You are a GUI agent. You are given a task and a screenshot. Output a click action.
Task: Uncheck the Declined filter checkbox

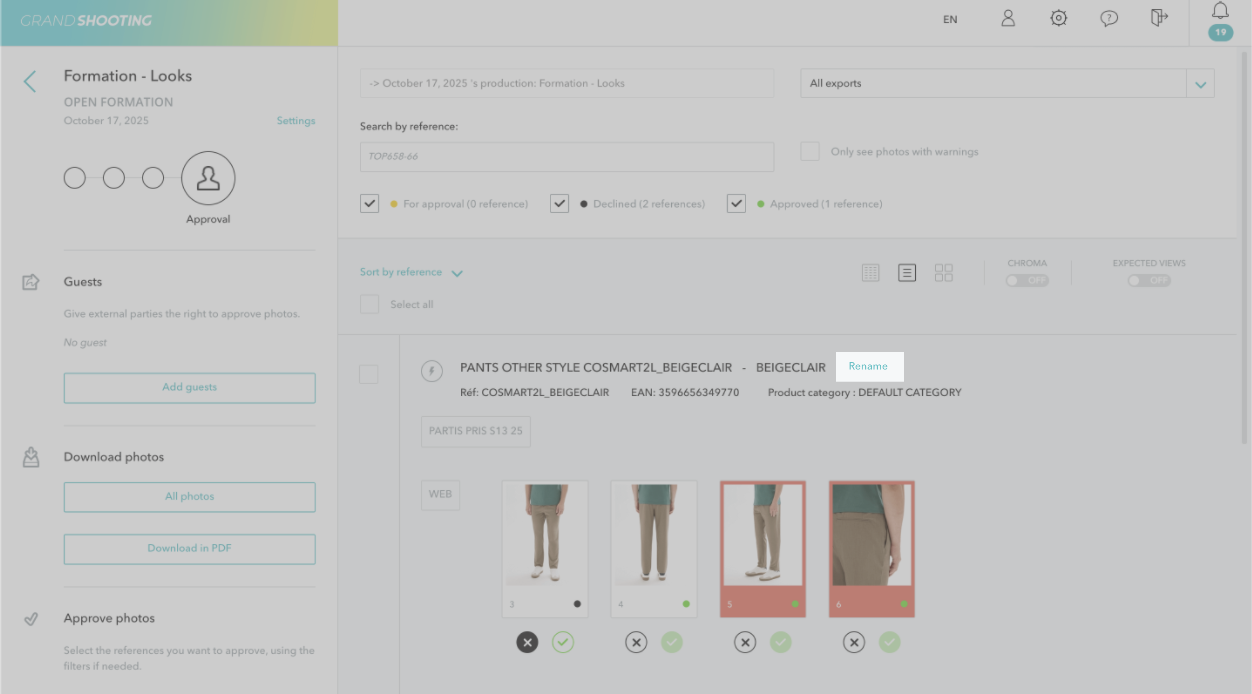pyautogui.click(x=560, y=204)
